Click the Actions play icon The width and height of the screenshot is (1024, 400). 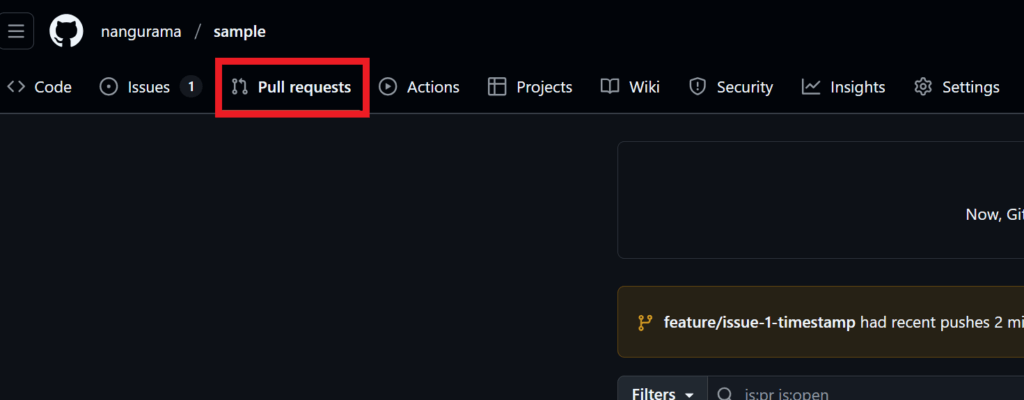tap(388, 87)
